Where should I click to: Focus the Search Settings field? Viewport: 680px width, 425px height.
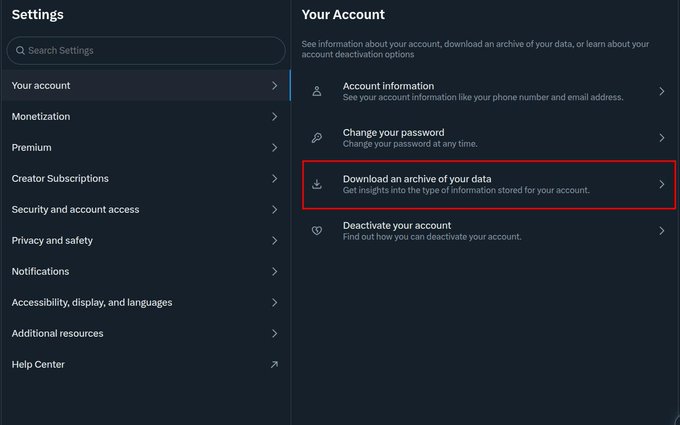coord(146,50)
